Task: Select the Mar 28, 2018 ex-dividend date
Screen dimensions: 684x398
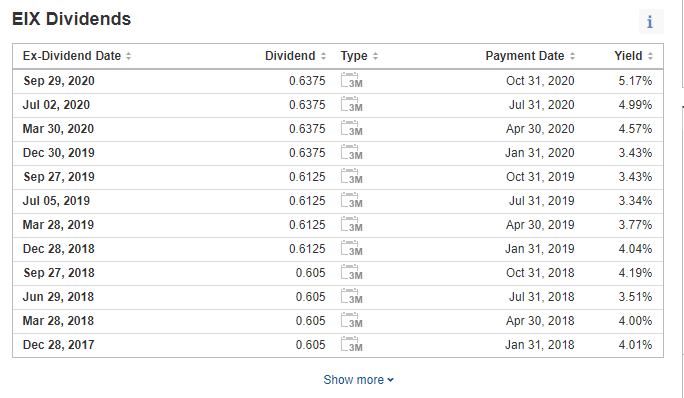Action: click(x=58, y=321)
